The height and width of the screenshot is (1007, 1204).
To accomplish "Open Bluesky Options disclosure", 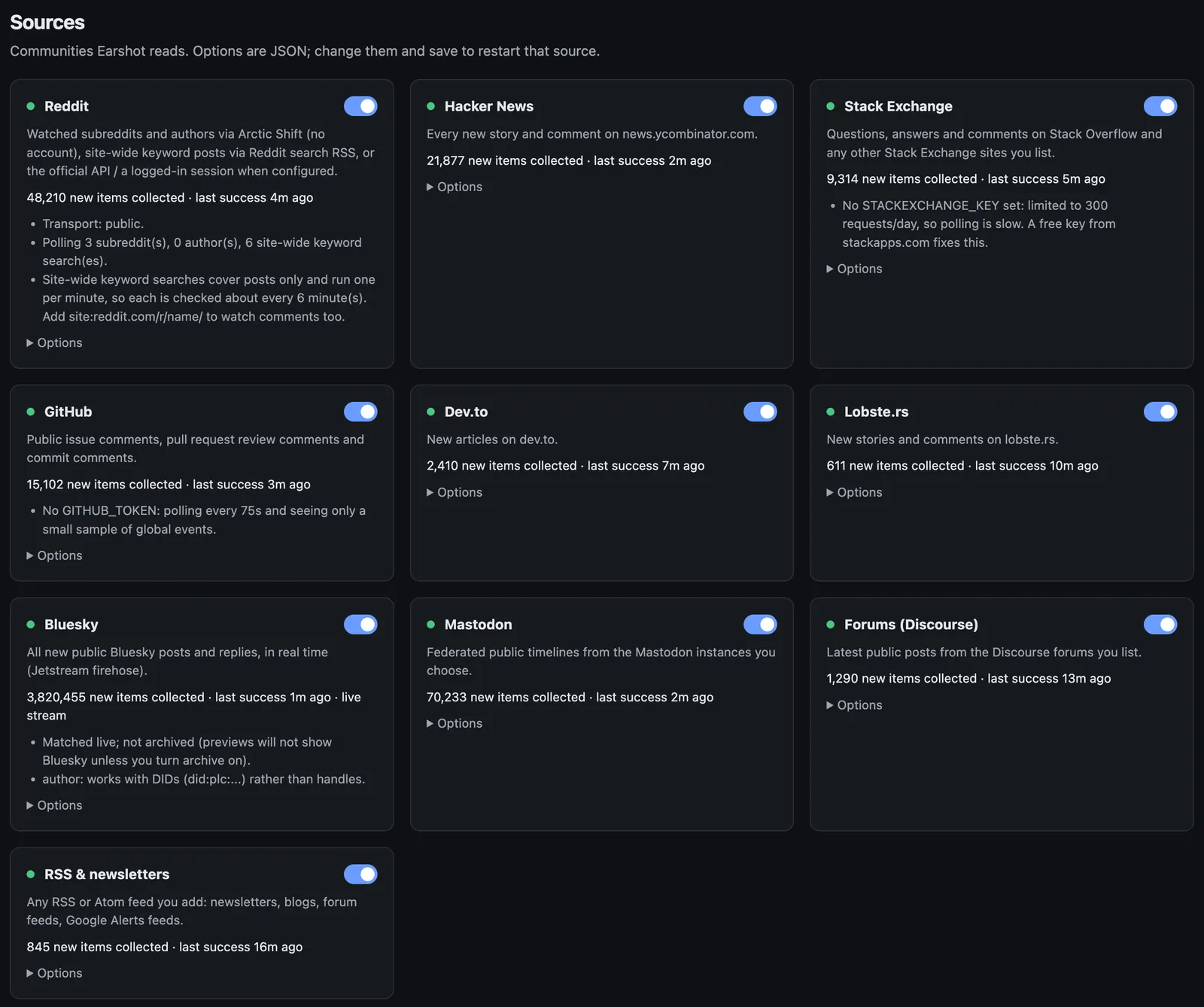I will (54, 805).
